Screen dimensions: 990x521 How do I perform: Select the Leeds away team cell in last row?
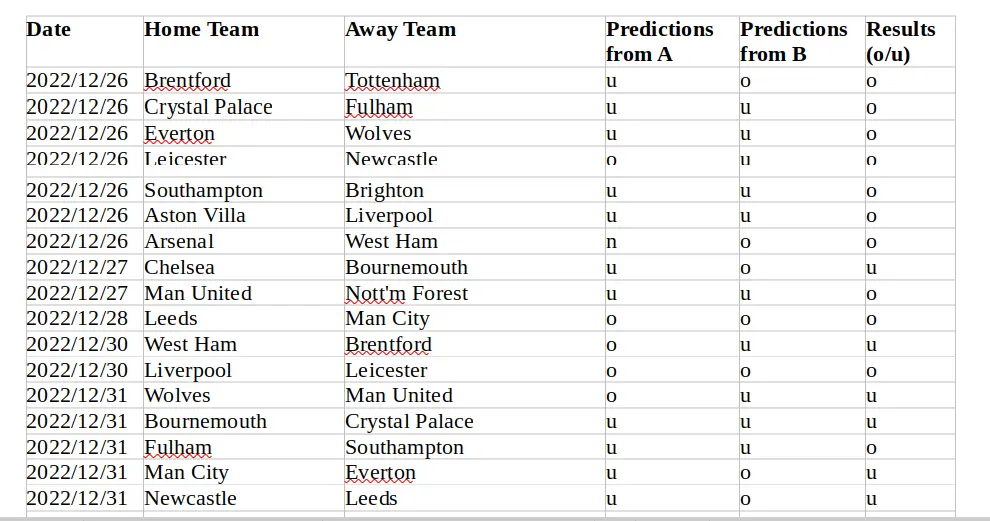tap(474, 498)
